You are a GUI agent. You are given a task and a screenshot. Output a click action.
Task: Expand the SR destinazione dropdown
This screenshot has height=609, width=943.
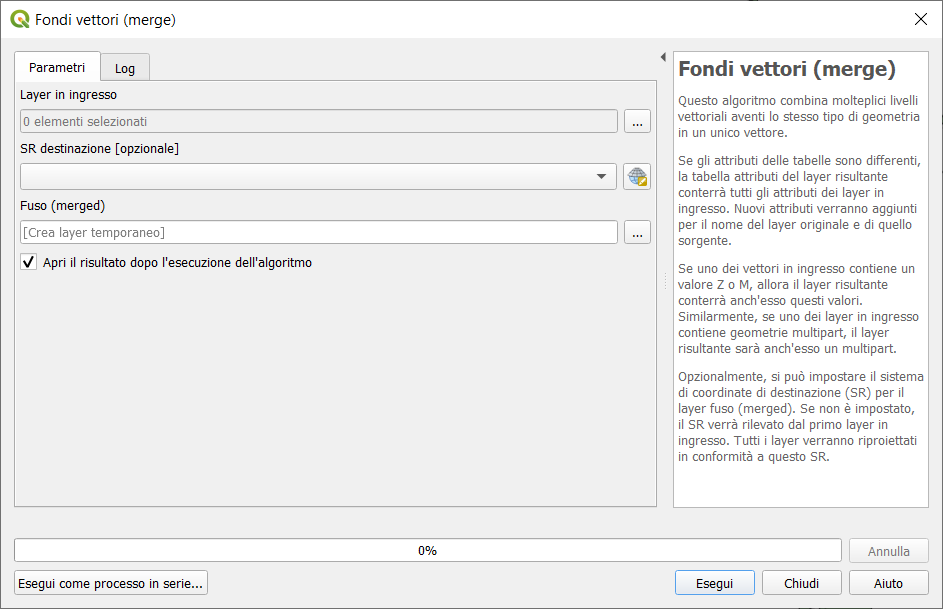coord(601,177)
